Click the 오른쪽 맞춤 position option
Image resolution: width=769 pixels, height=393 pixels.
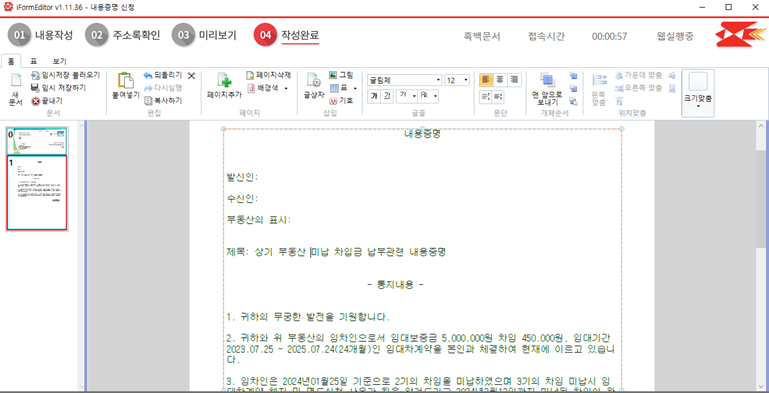[639, 88]
